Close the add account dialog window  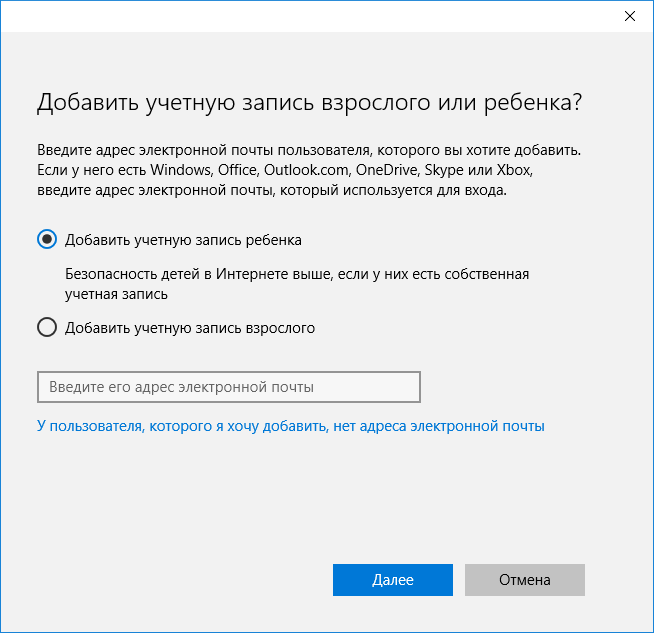(629, 16)
